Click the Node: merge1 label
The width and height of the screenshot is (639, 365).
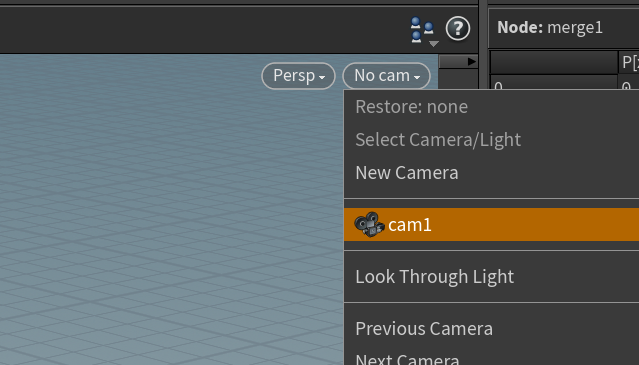pos(550,28)
